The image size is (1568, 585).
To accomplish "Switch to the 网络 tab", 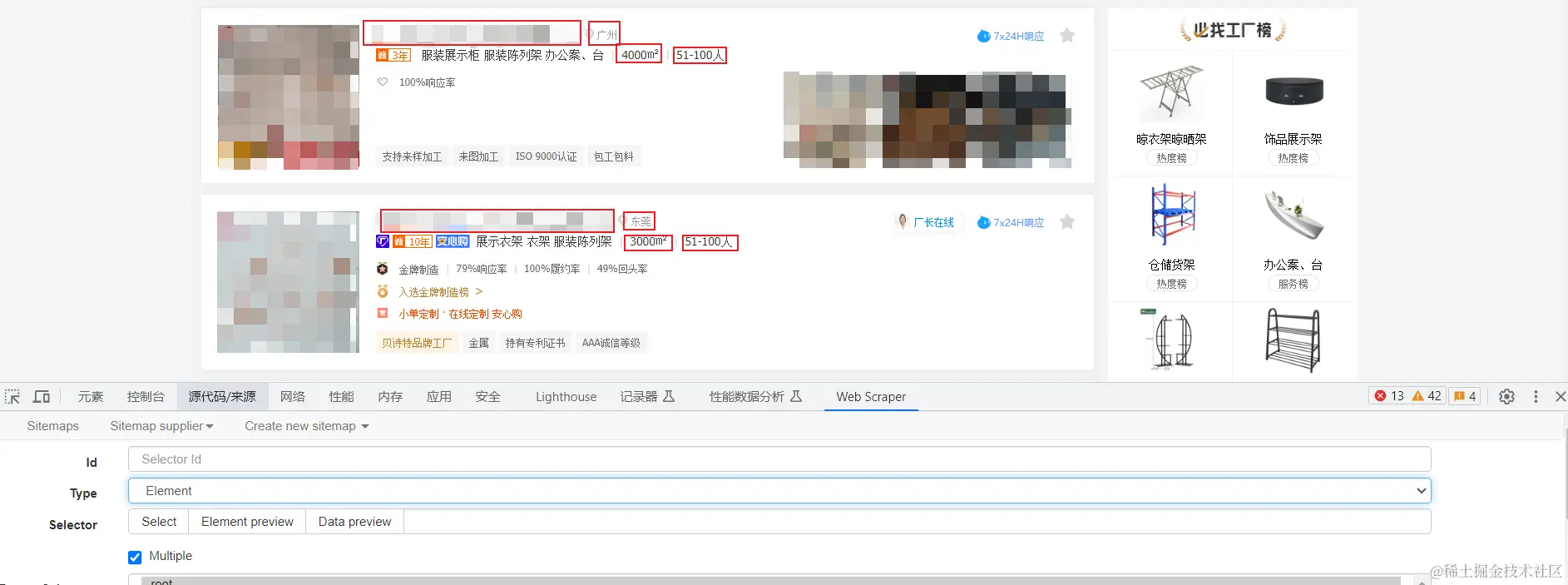I will (x=293, y=397).
